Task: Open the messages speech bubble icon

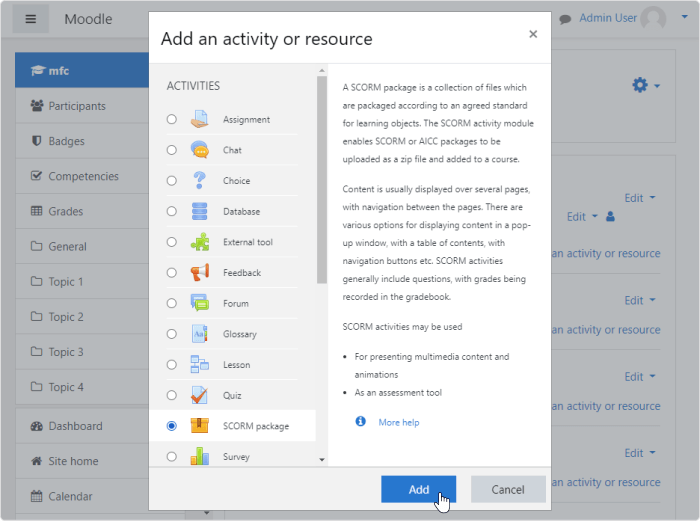Action: (x=565, y=19)
